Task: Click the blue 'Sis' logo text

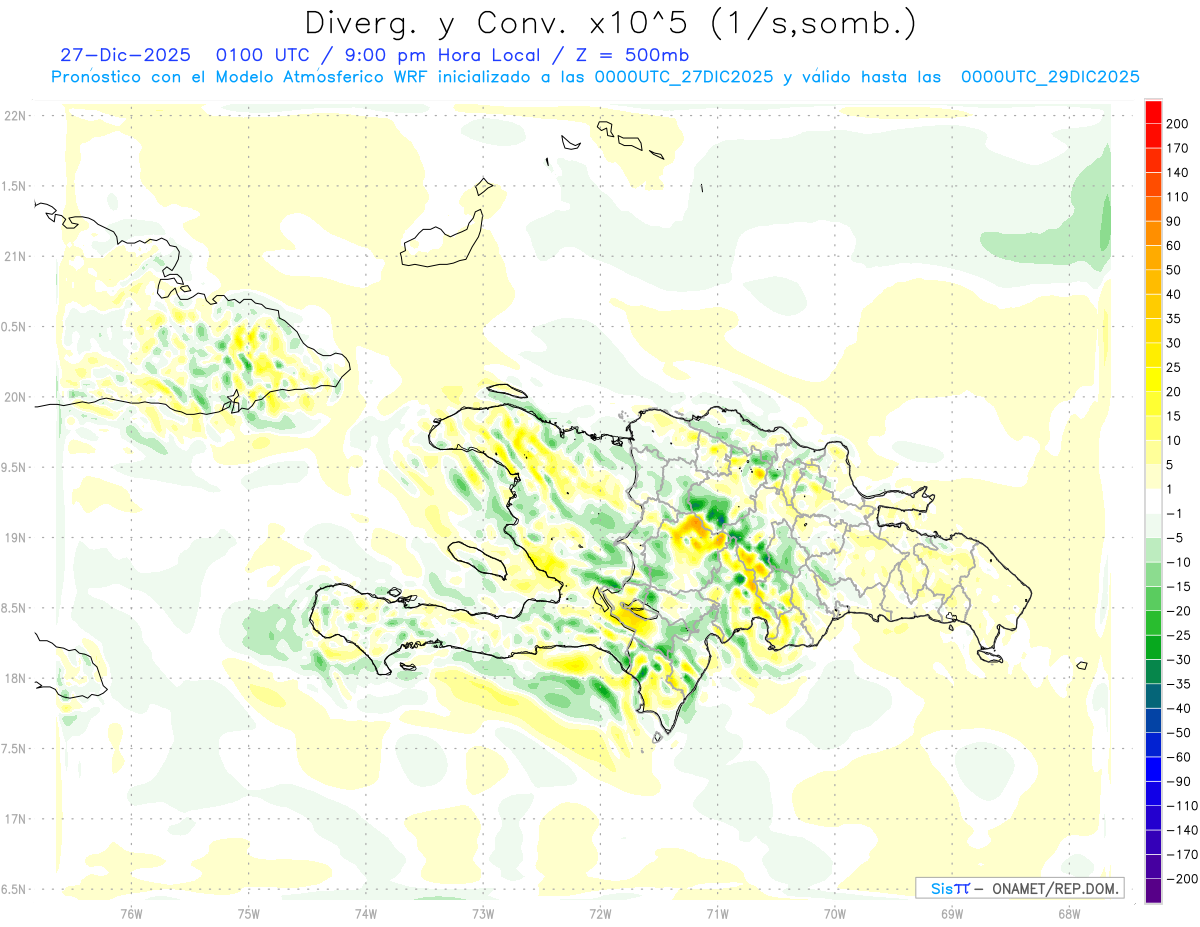Action: coord(941,889)
